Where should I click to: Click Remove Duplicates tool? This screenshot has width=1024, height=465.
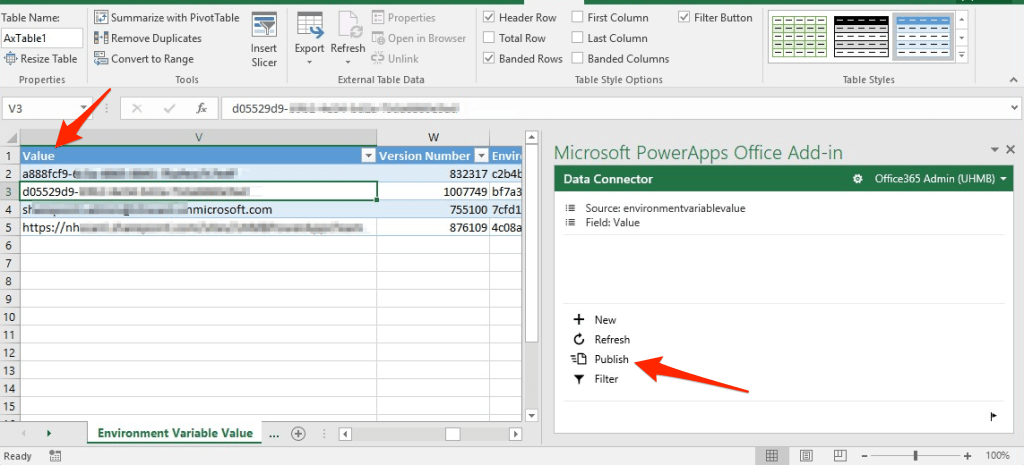[148, 39]
